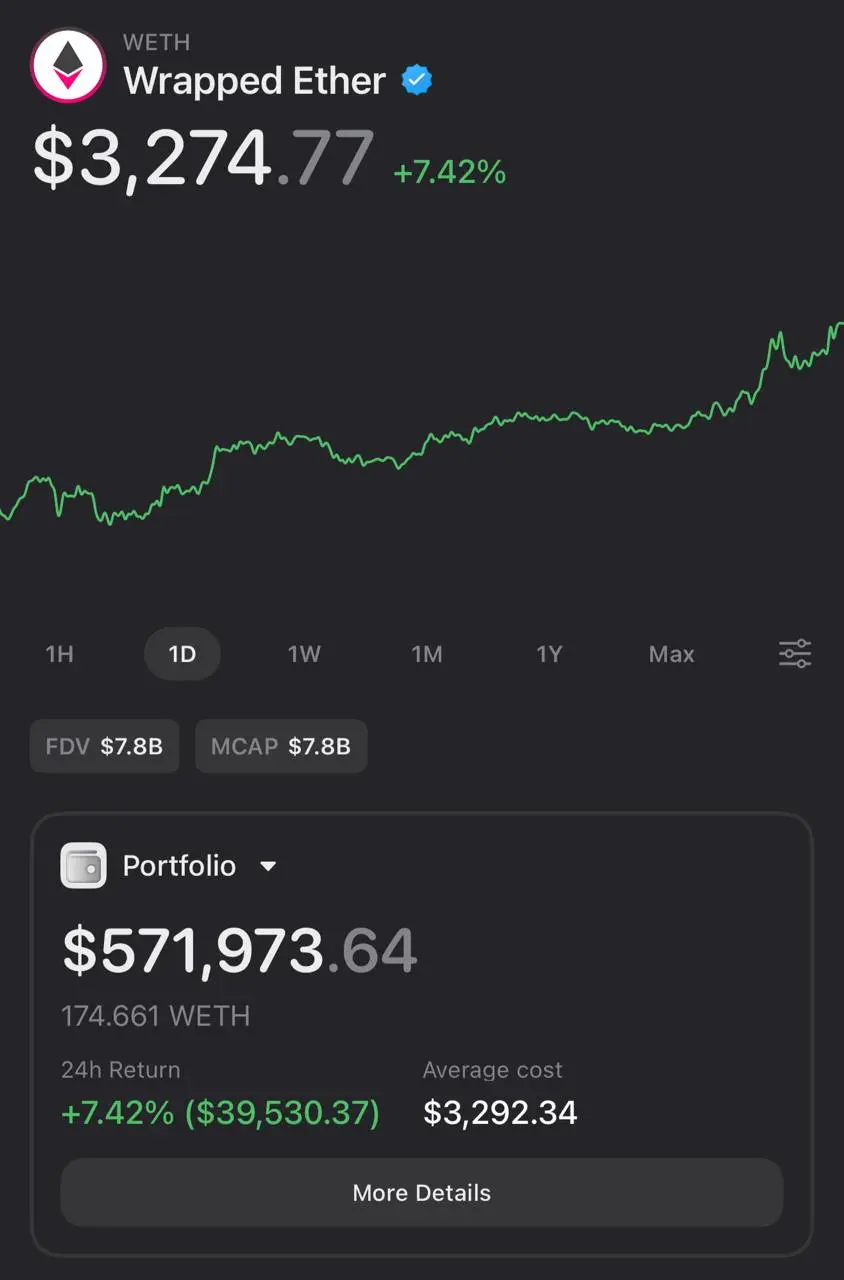The image size is (844, 1280).
Task: Show the Max price history
Action: pyautogui.click(x=672, y=654)
